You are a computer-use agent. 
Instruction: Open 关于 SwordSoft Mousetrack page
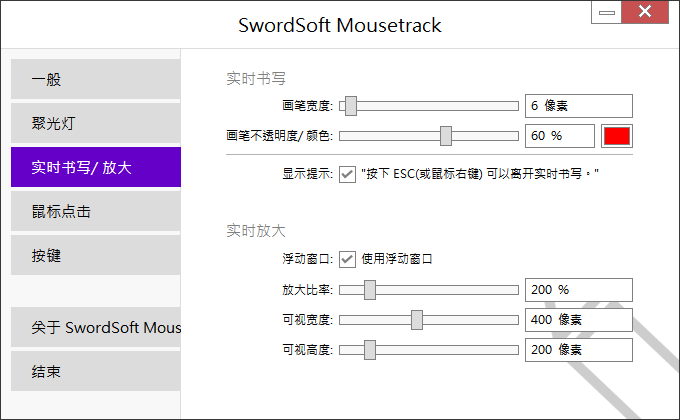(95, 327)
